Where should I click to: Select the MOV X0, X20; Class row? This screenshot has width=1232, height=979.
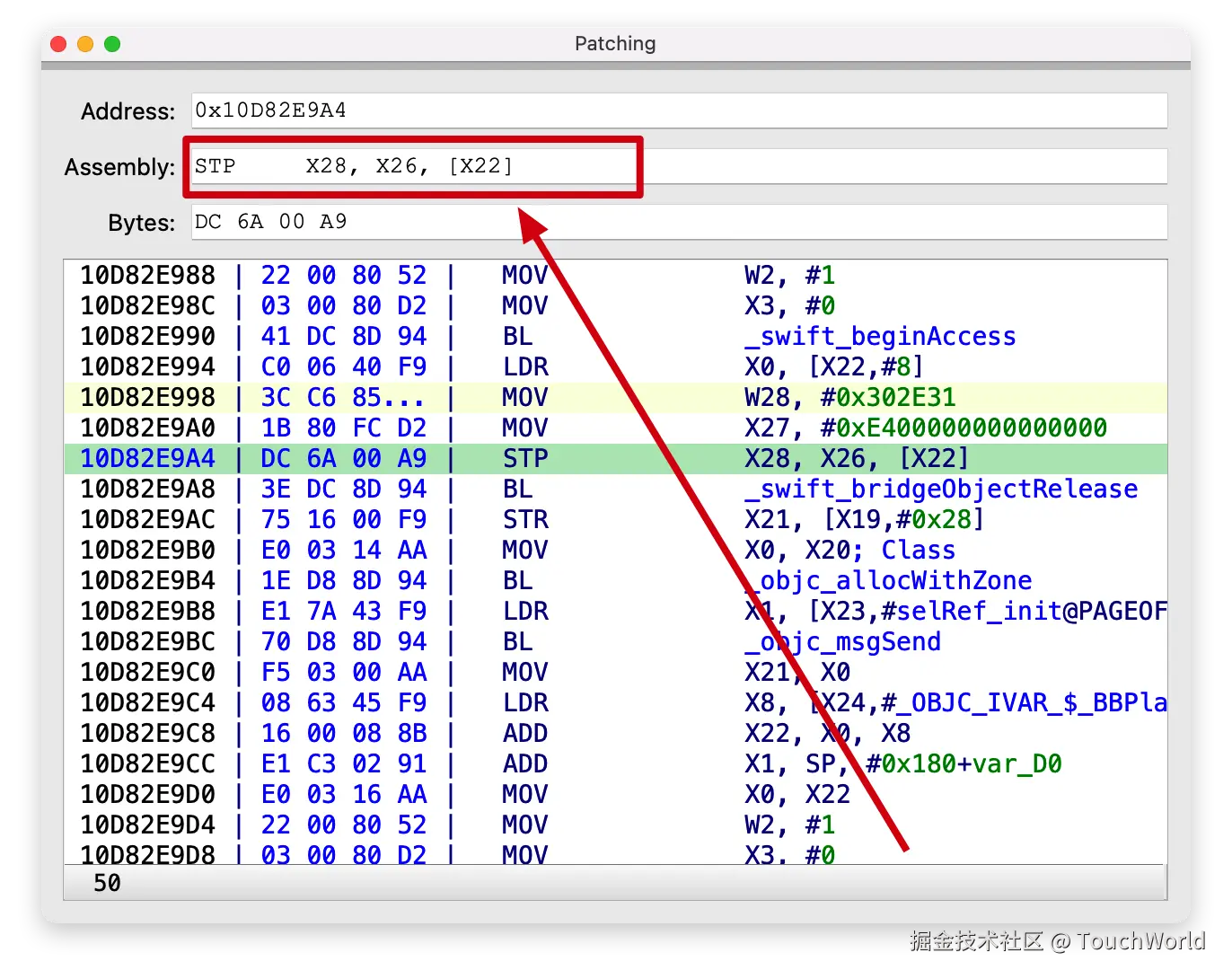615,550
